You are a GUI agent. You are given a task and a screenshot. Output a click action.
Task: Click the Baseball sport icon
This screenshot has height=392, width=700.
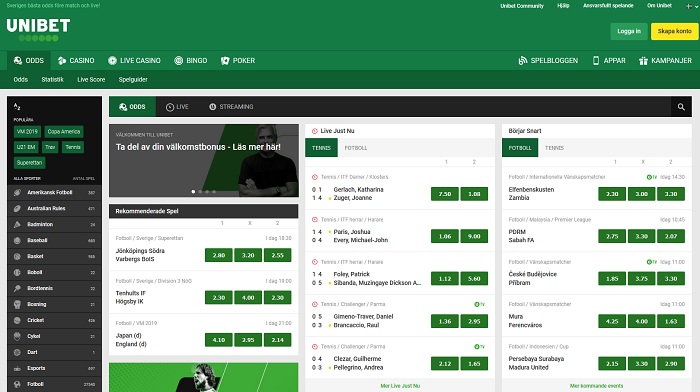point(17,240)
